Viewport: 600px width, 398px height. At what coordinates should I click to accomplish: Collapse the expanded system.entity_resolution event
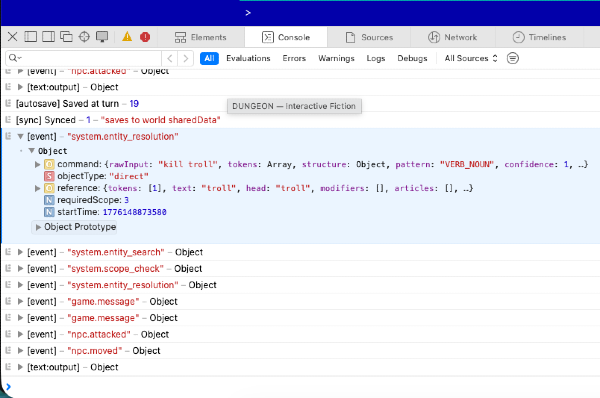tap(20, 137)
